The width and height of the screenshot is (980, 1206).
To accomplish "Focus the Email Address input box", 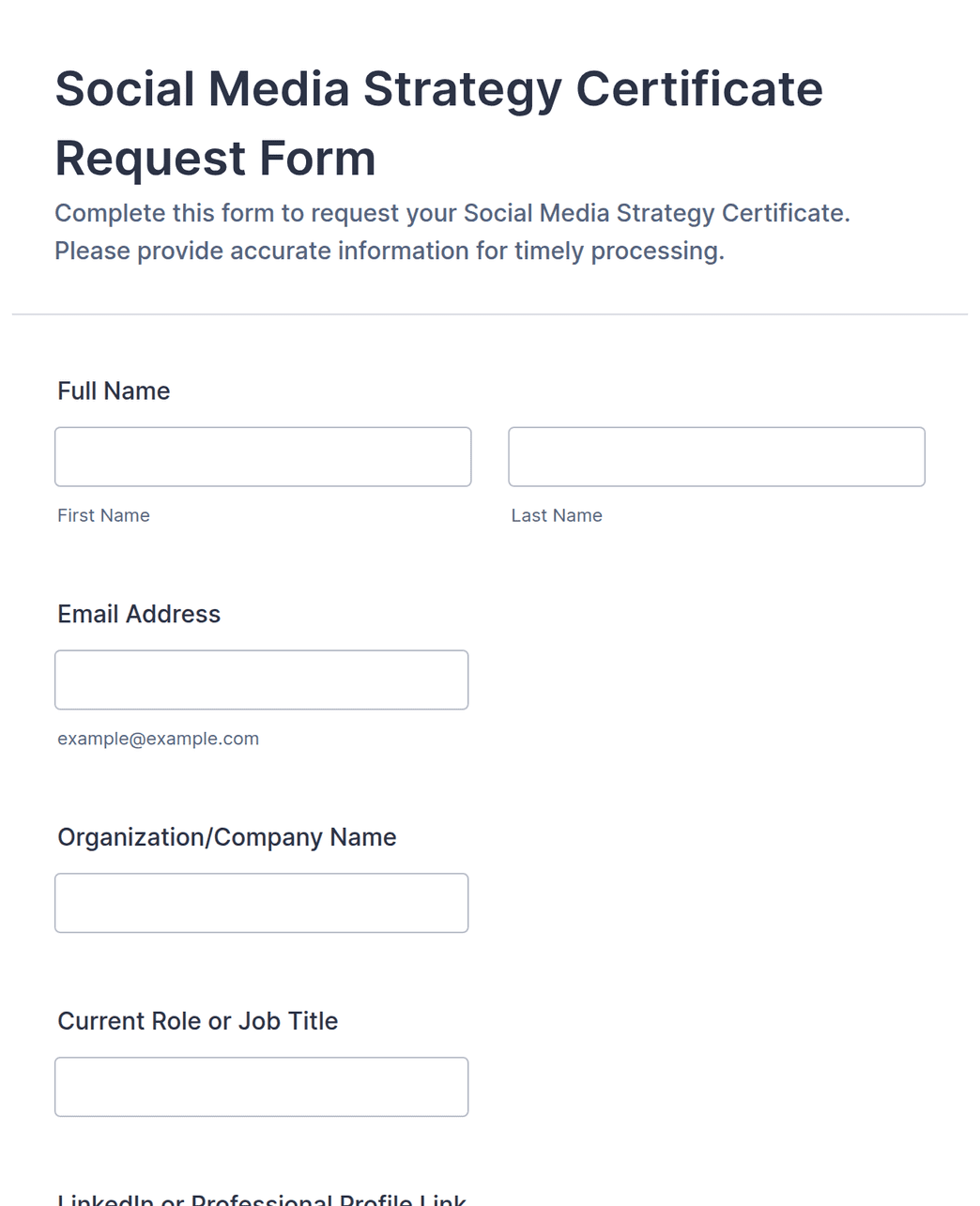I will pos(261,679).
